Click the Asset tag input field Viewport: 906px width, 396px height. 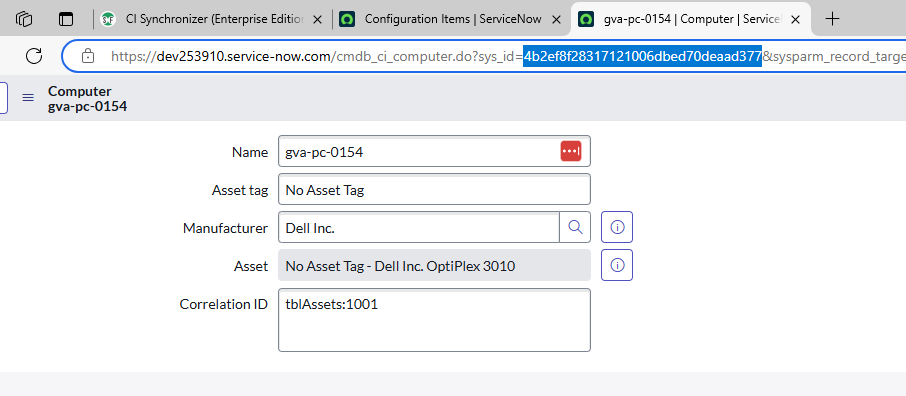pos(434,189)
